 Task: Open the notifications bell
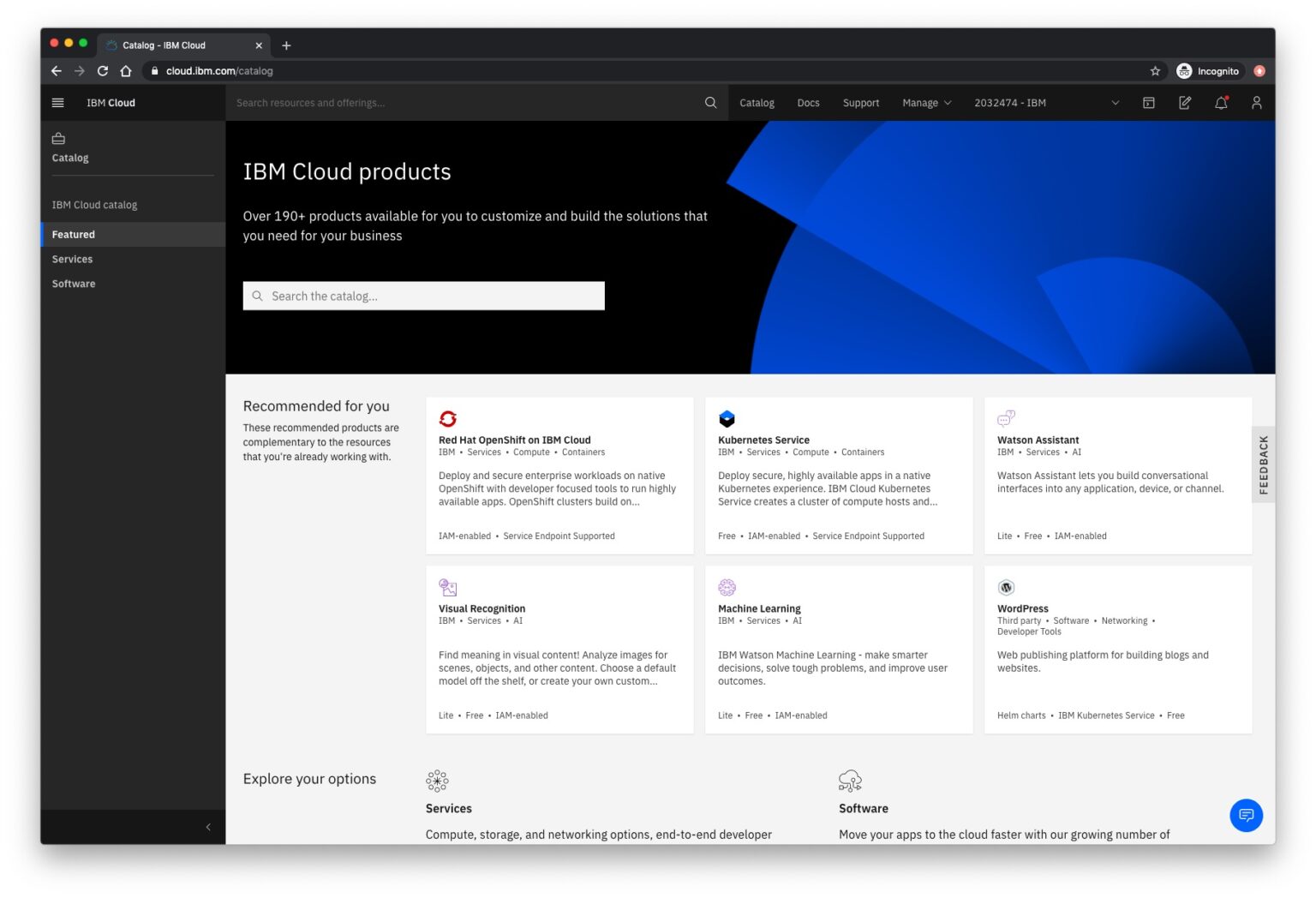1221,103
